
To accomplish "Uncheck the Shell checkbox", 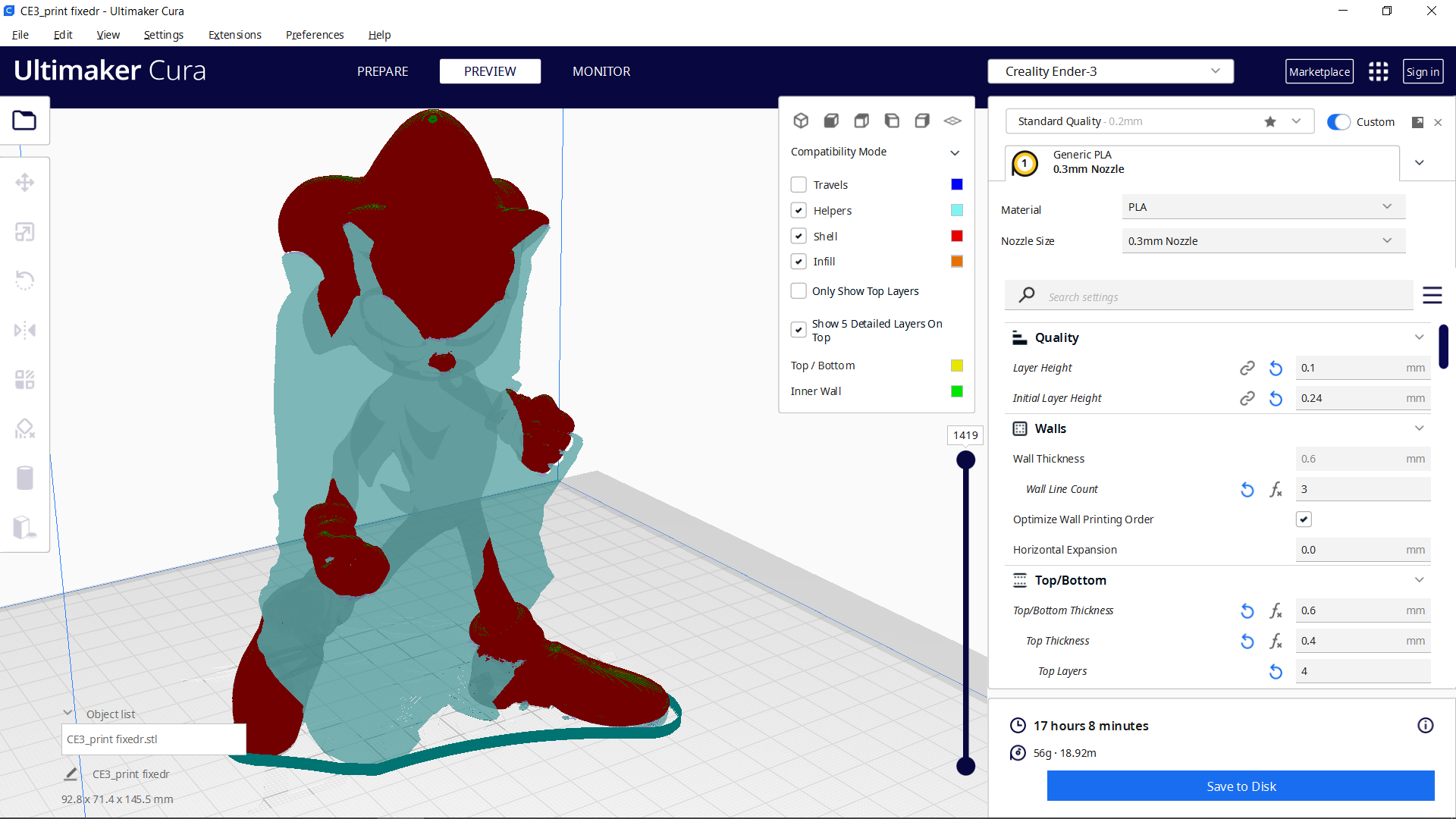I will 799,236.
